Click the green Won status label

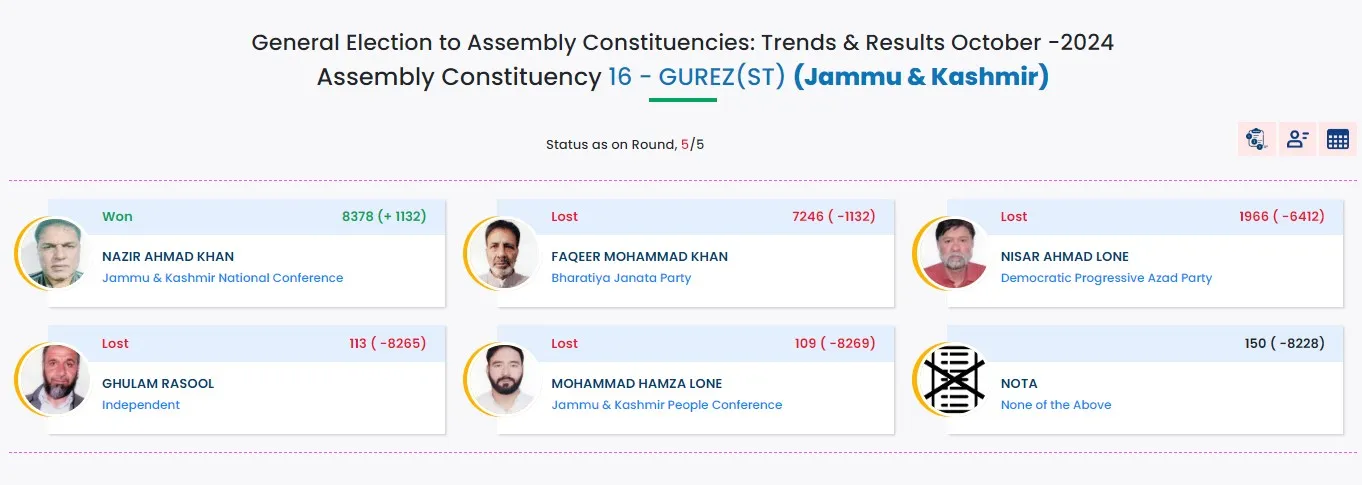pos(117,217)
